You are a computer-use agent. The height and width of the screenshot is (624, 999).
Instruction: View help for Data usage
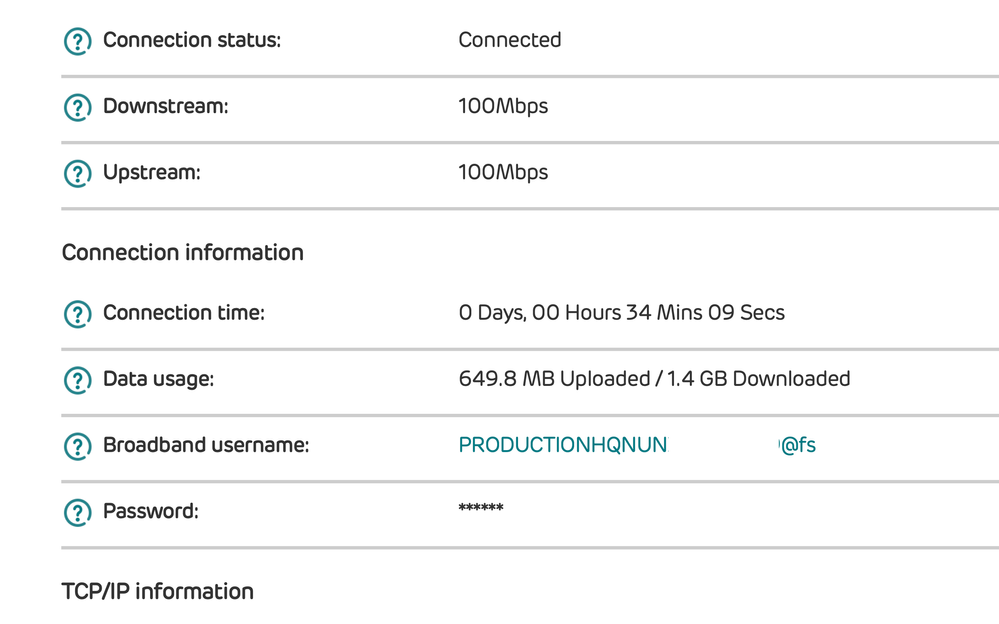pos(78,381)
